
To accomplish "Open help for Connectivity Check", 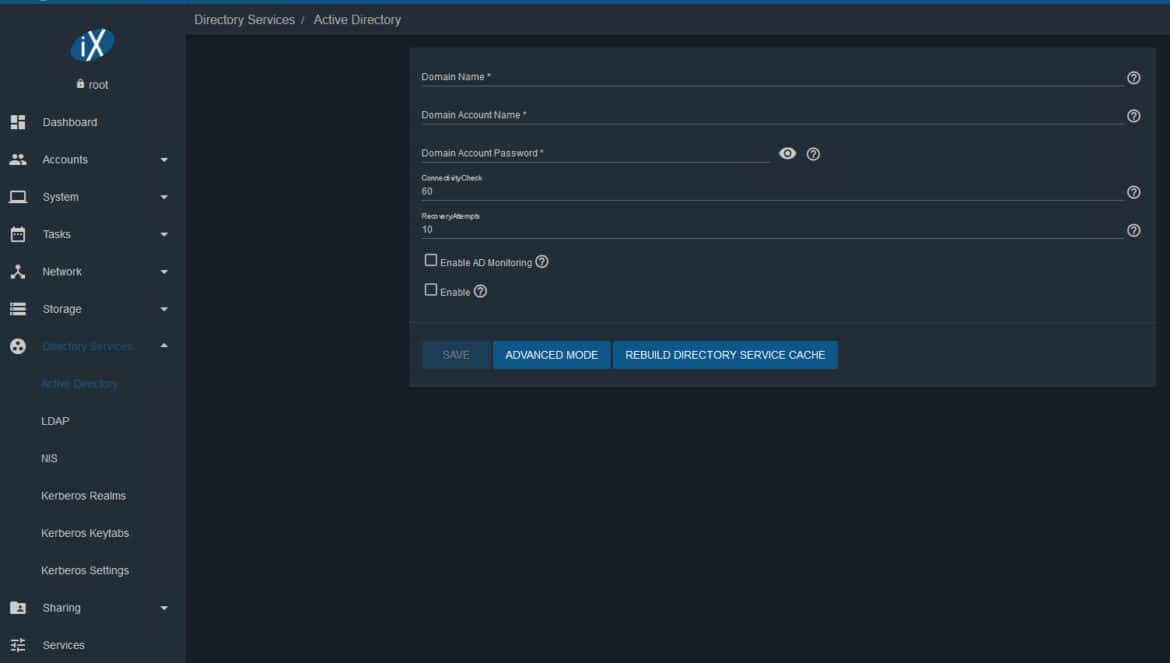I will [1133, 192].
